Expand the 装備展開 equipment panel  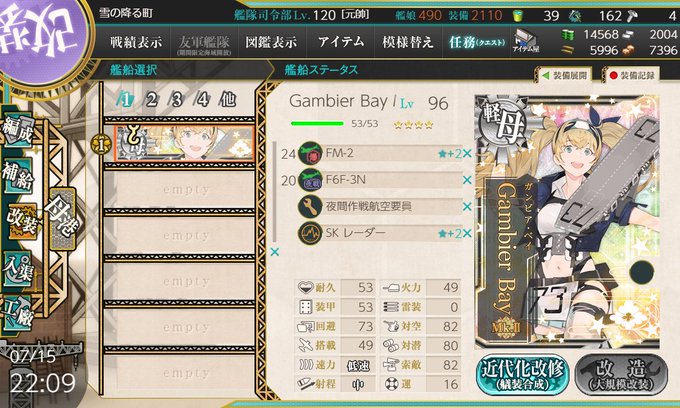(565, 75)
